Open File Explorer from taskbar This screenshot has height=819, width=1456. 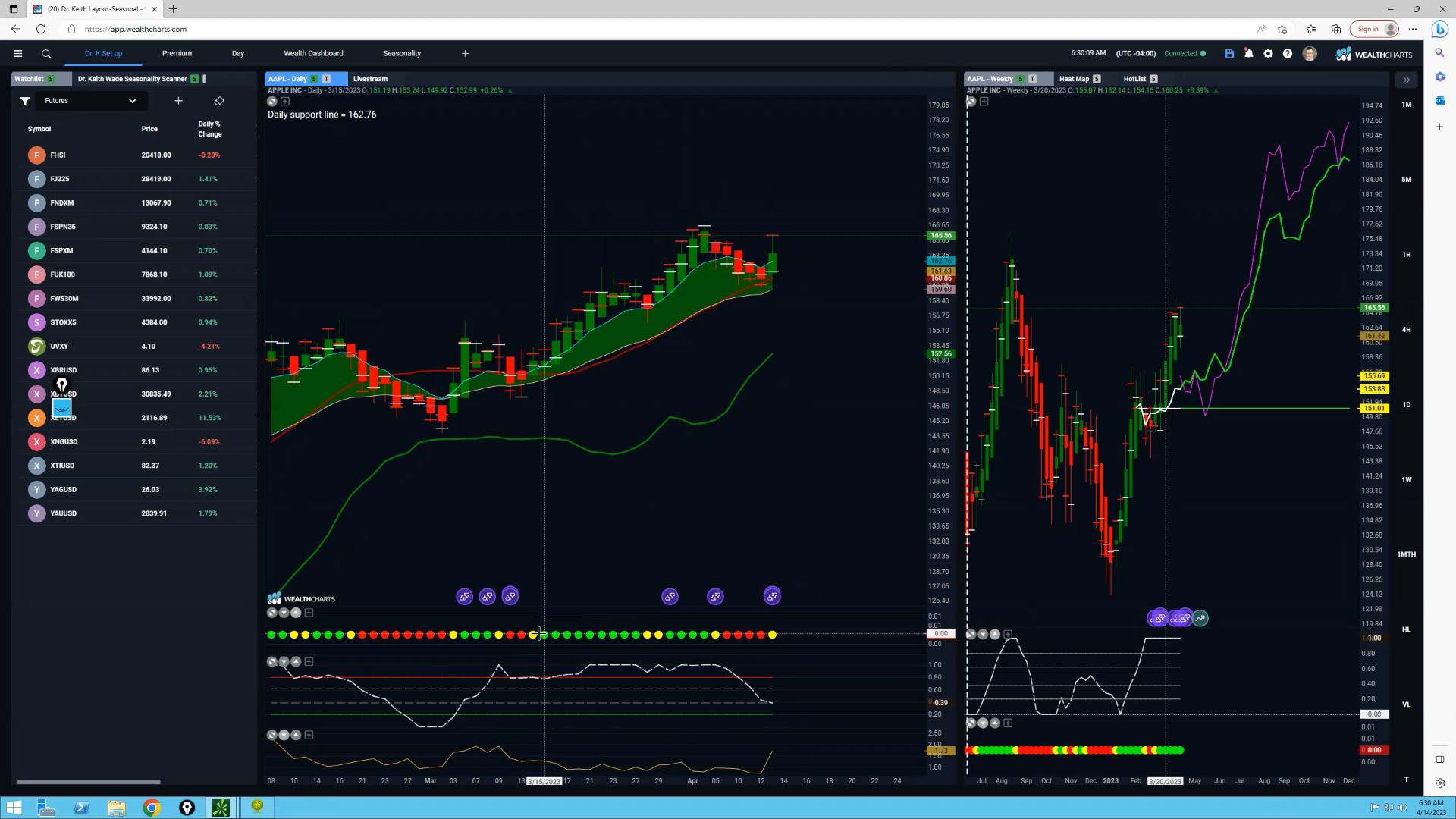(116, 808)
